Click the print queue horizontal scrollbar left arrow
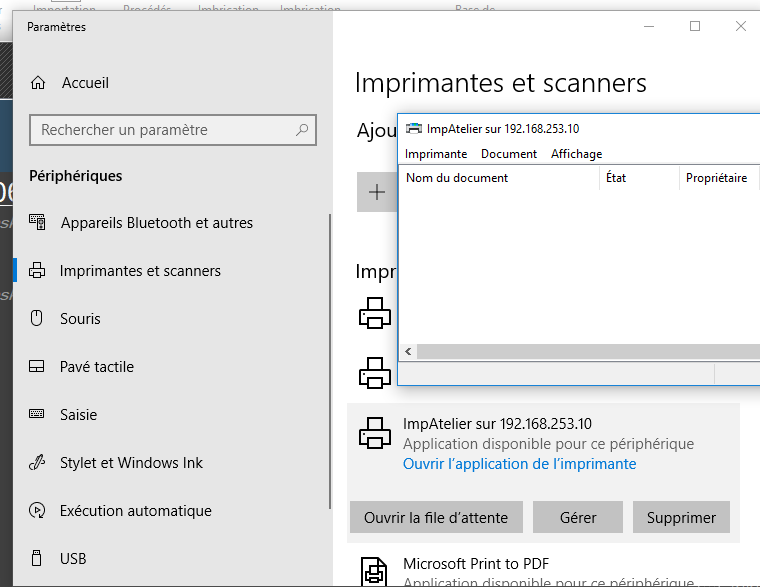Viewport: 760px width, 587px height. [408, 352]
